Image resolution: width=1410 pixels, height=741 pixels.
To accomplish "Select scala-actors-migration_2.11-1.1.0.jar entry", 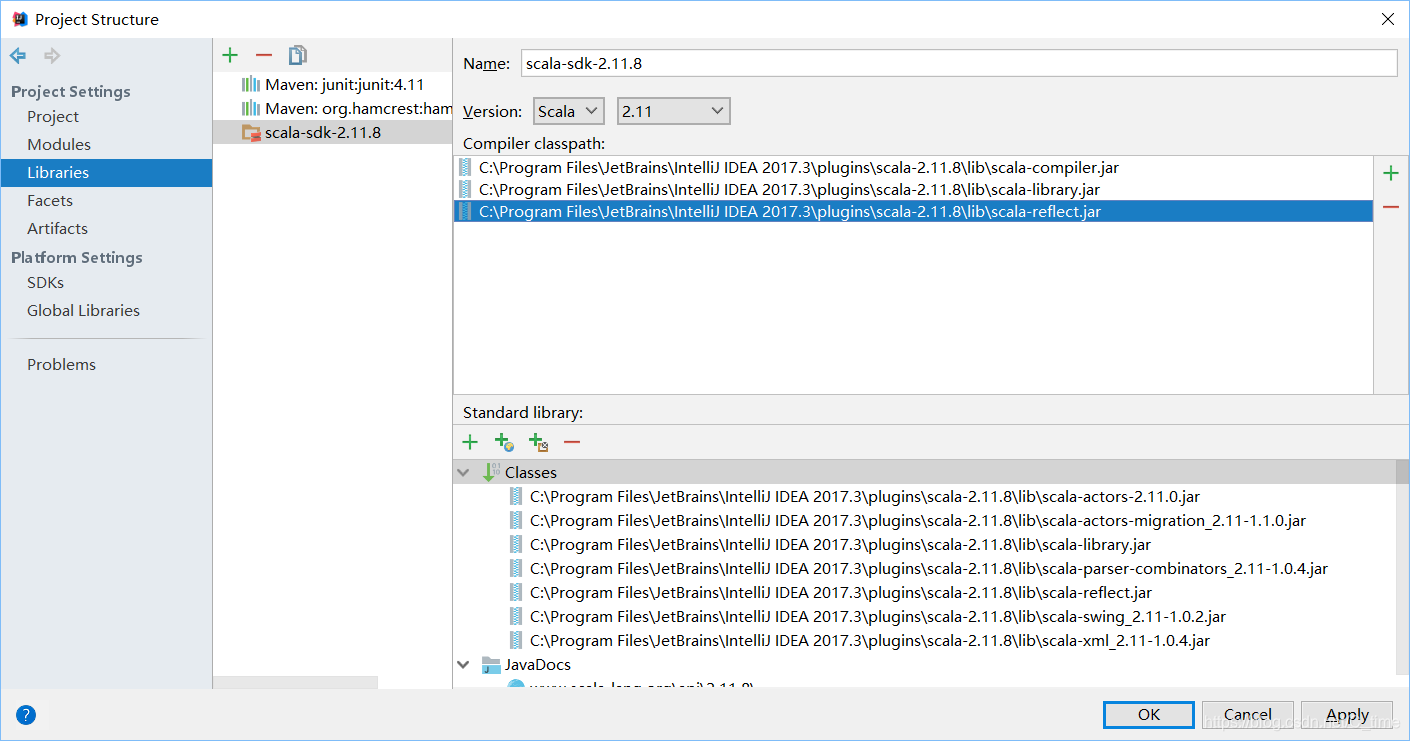I will (x=917, y=520).
